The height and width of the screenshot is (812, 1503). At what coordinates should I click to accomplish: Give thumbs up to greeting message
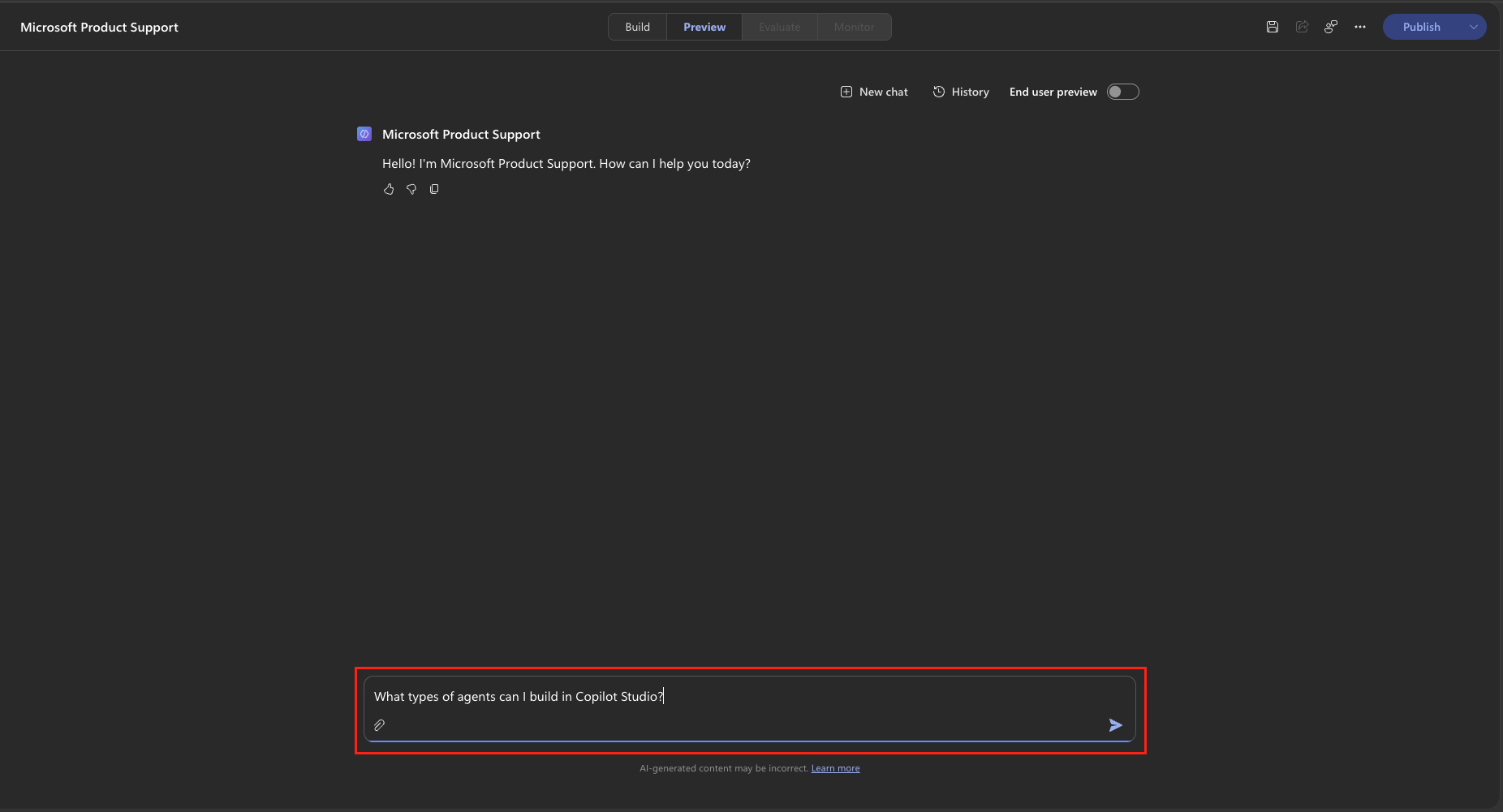389,189
